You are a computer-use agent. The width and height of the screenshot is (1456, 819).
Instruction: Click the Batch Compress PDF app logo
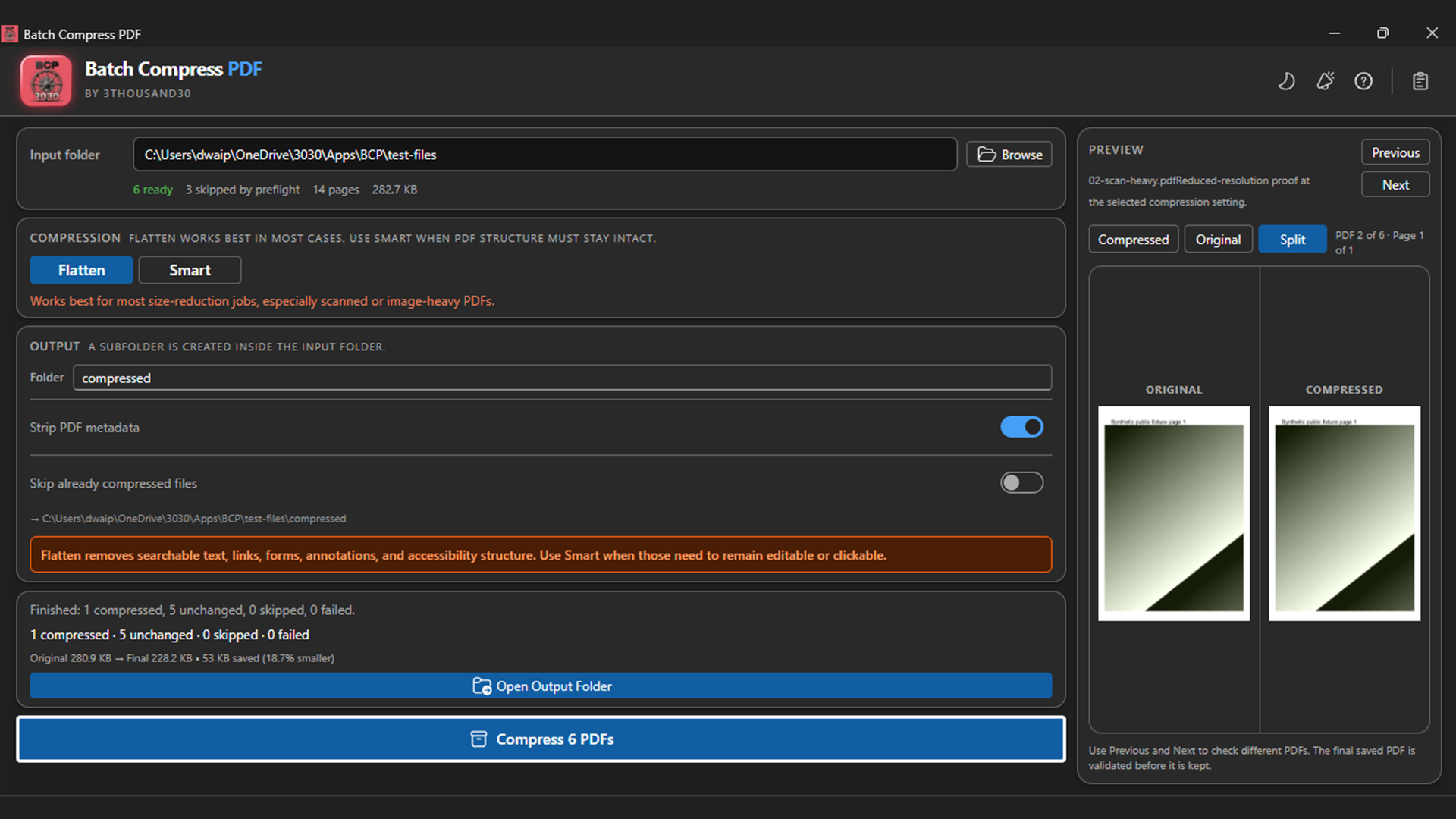coord(46,80)
